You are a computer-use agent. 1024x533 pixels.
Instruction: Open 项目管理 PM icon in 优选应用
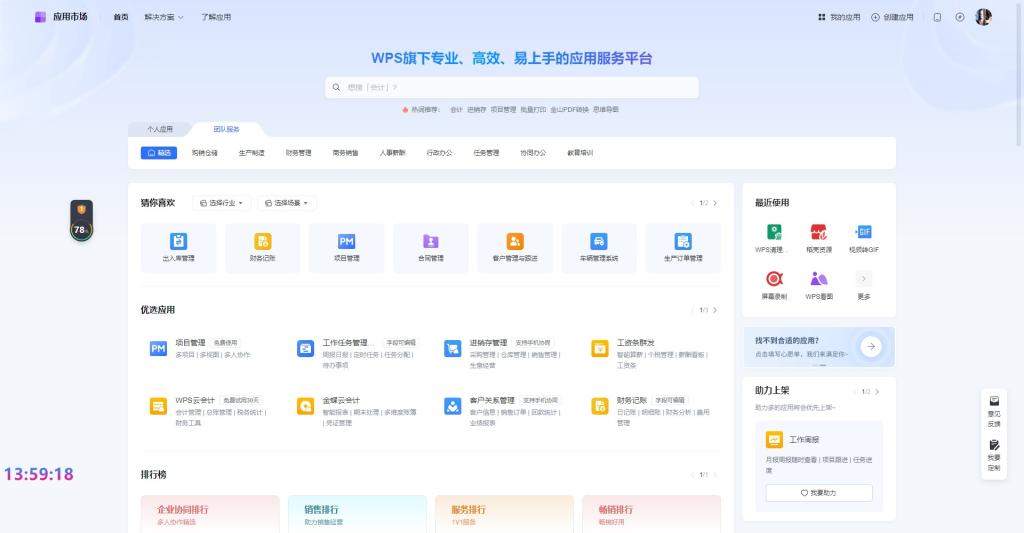(158, 349)
